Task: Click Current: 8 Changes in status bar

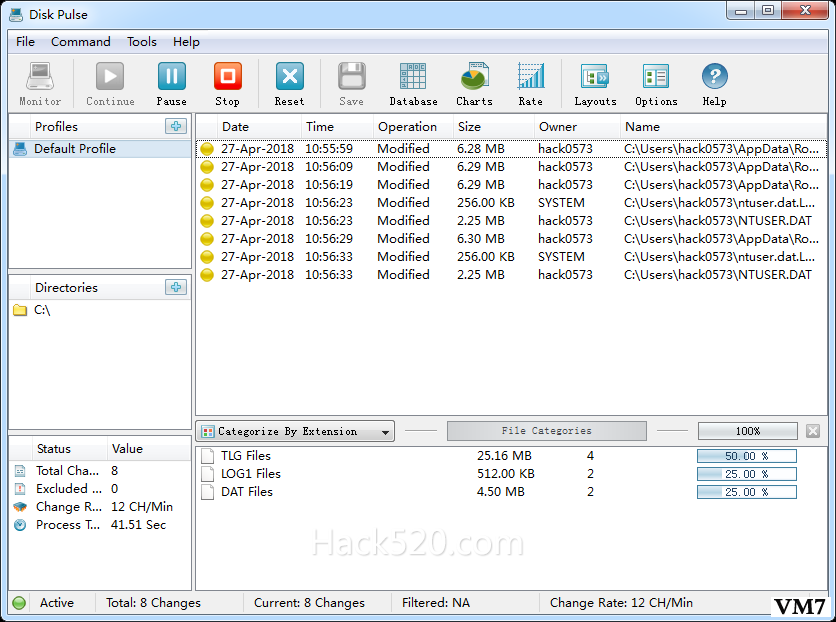Action: 309,603
